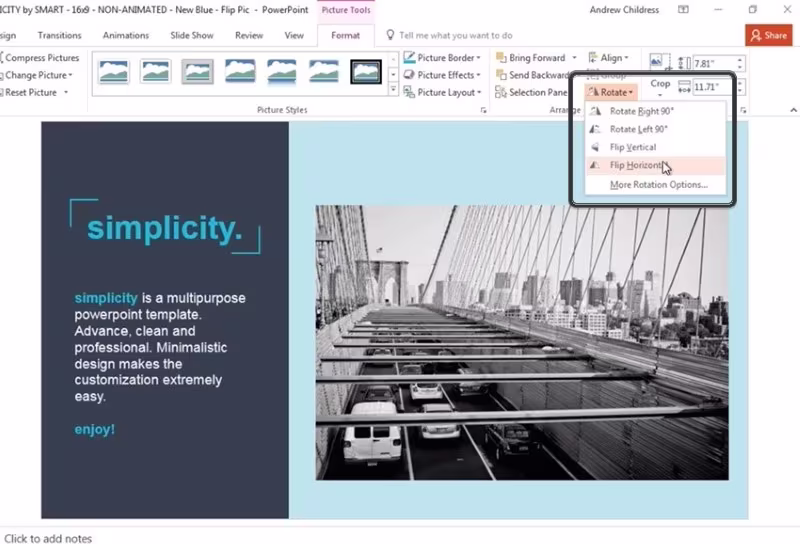Open the Change Picture dropdown
The width and height of the screenshot is (800, 544).
pyautogui.click(x=37, y=75)
